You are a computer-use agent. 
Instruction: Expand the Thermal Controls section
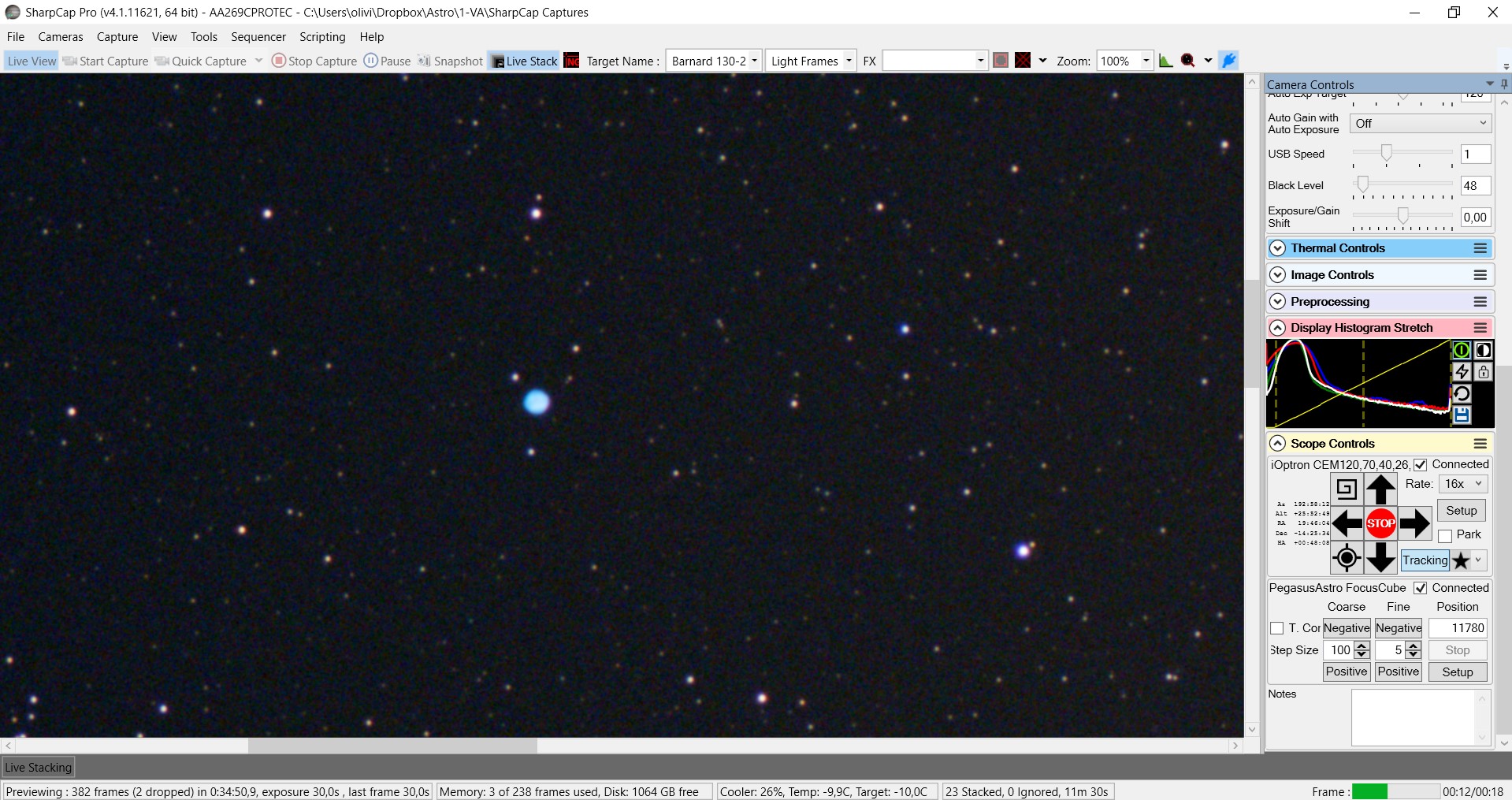click(x=1278, y=248)
